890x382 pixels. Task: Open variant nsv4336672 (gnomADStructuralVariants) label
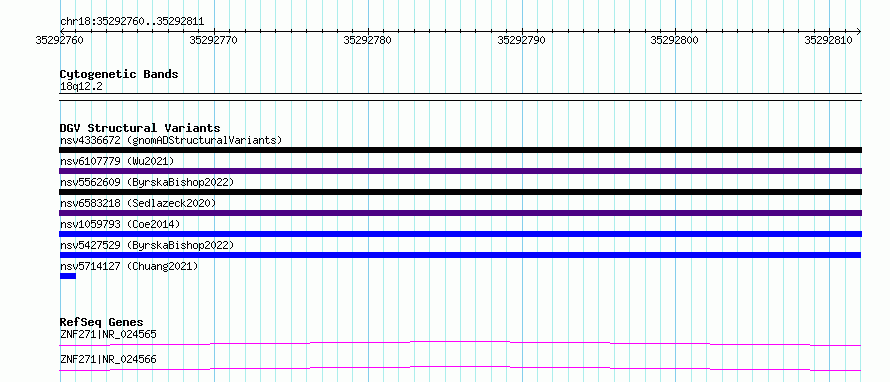click(x=171, y=140)
